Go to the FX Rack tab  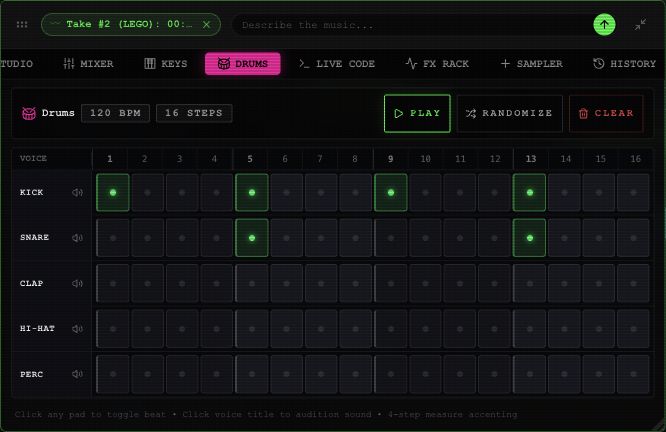[437, 64]
